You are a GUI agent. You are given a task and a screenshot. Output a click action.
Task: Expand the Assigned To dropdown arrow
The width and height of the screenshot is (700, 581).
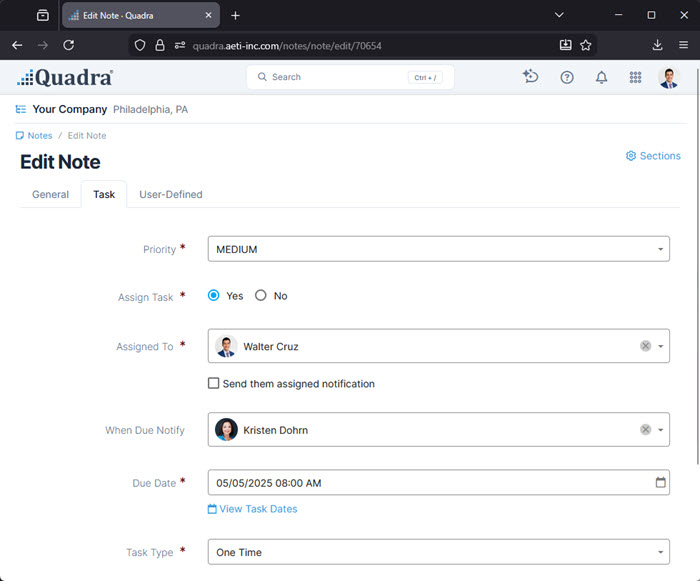tap(661, 347)
